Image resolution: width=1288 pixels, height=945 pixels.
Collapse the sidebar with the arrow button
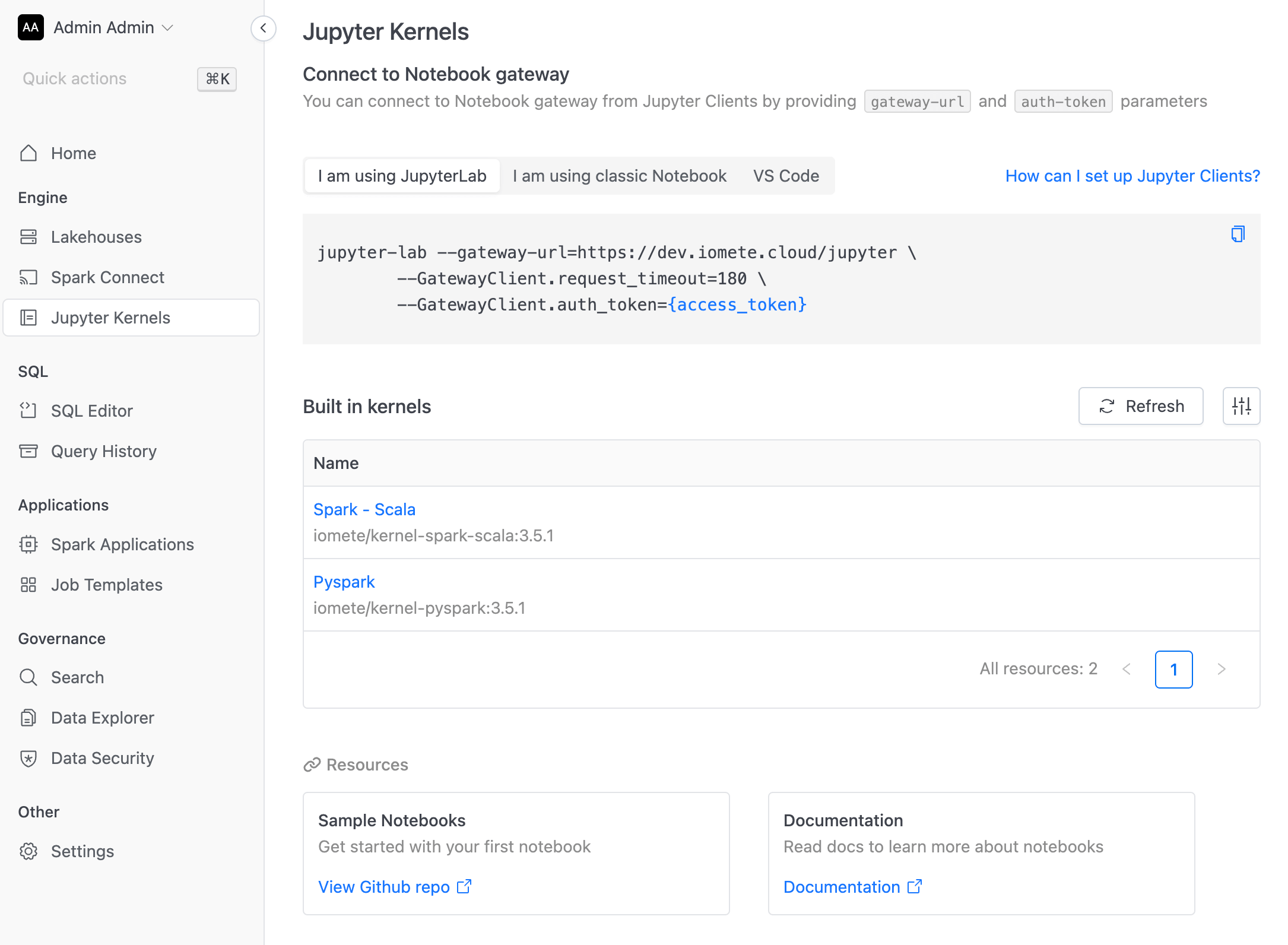264,28
